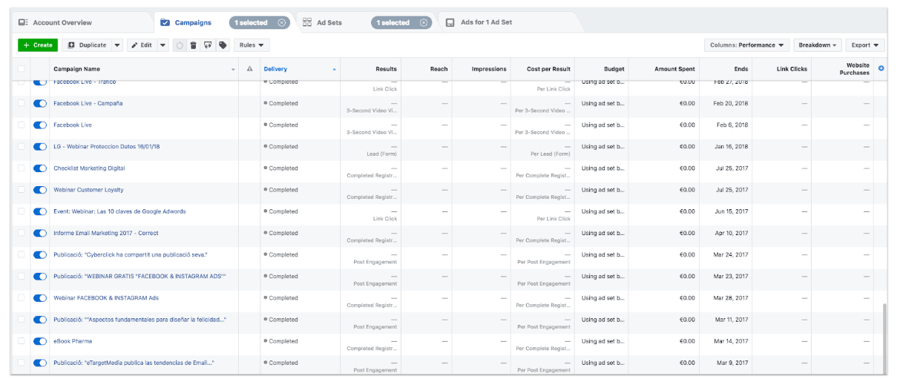This screenshot has height=382, width=900.
Task: Toggle the Webinar Customer Loyalty switch
Action: 40,190
